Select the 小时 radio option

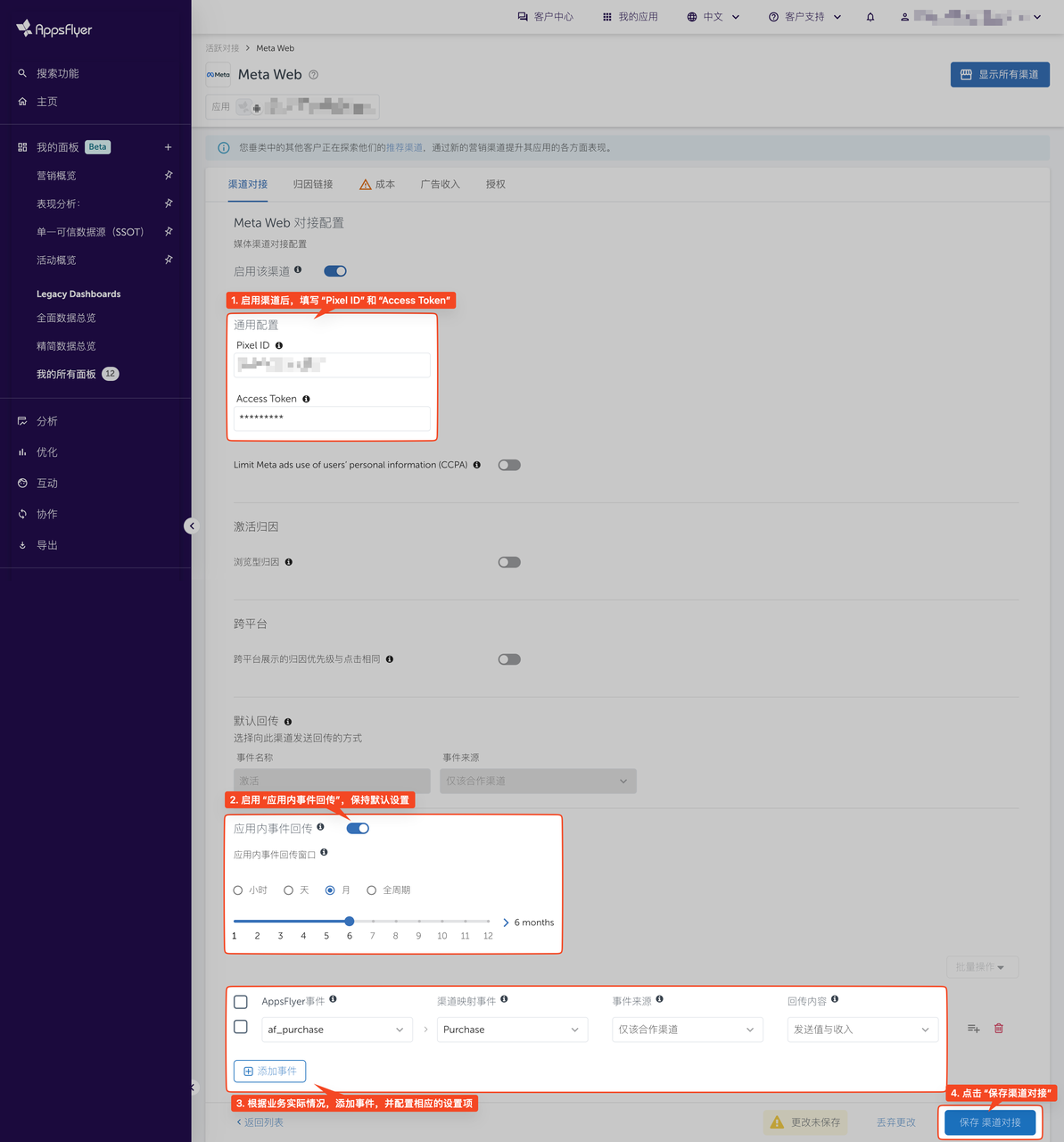pos(237,890)
